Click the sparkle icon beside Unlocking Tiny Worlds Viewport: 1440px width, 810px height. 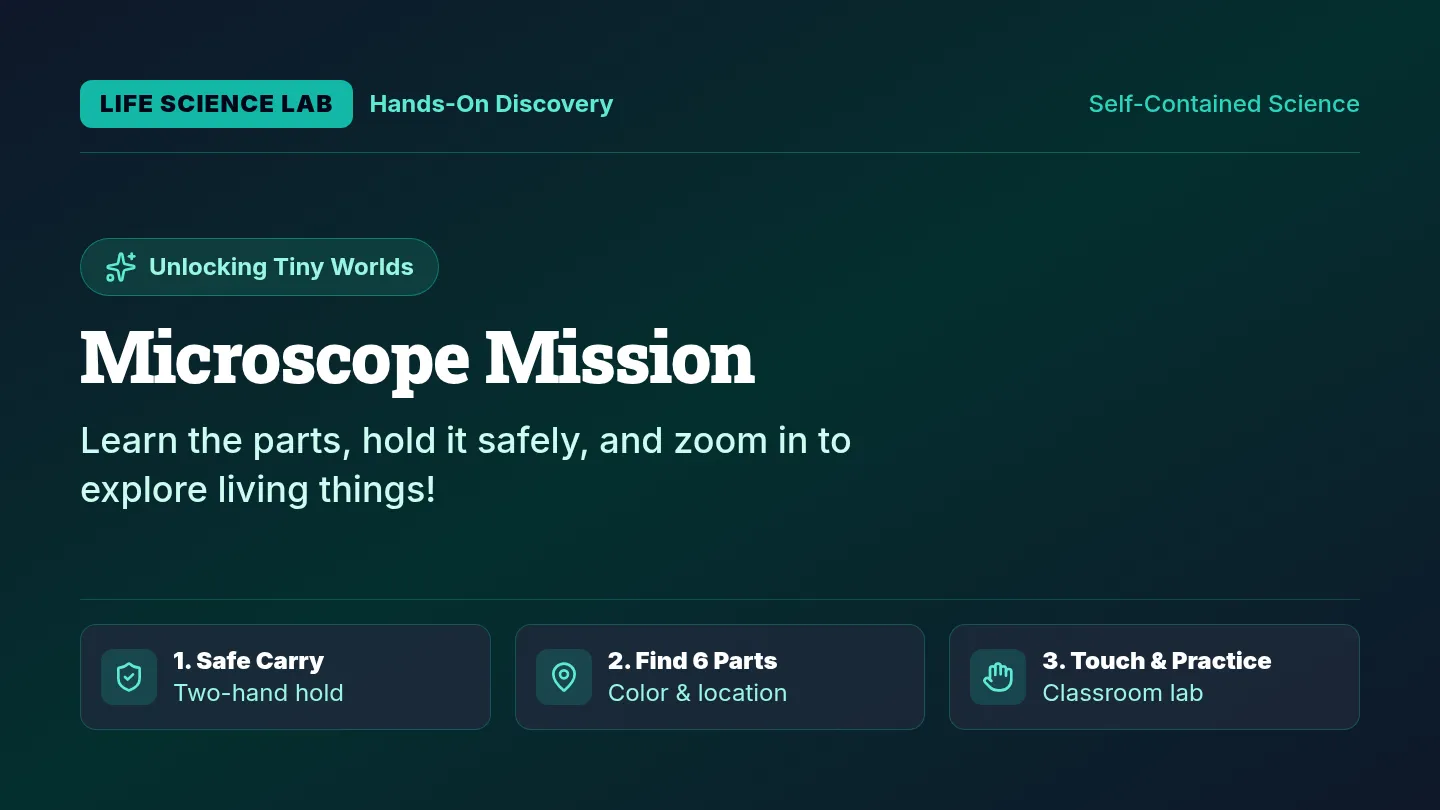pyautogui.click(x=121, y=267)
